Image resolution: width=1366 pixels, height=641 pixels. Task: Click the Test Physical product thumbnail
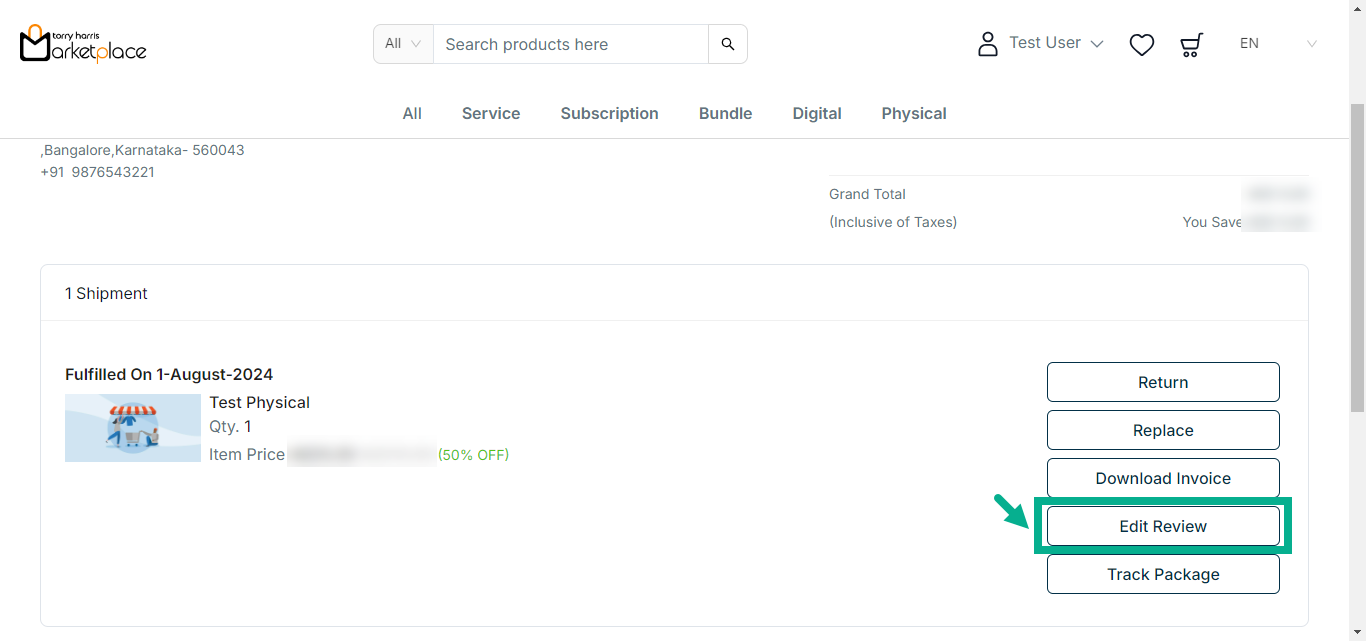click(x=133, y=428)
